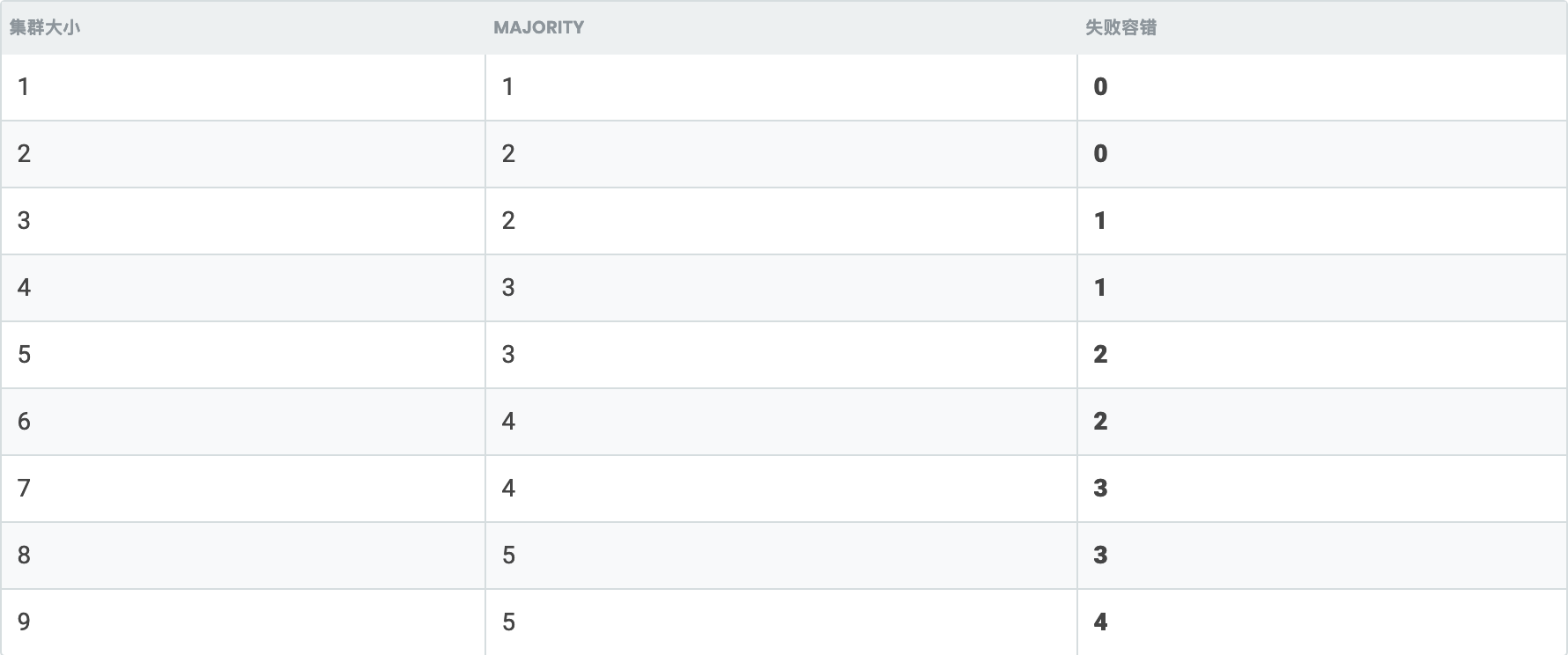Click the bold 失败容错 value in row 1
Image resolution: width=1568 pixels, height=655 pixels.
tap(1100, 87)
